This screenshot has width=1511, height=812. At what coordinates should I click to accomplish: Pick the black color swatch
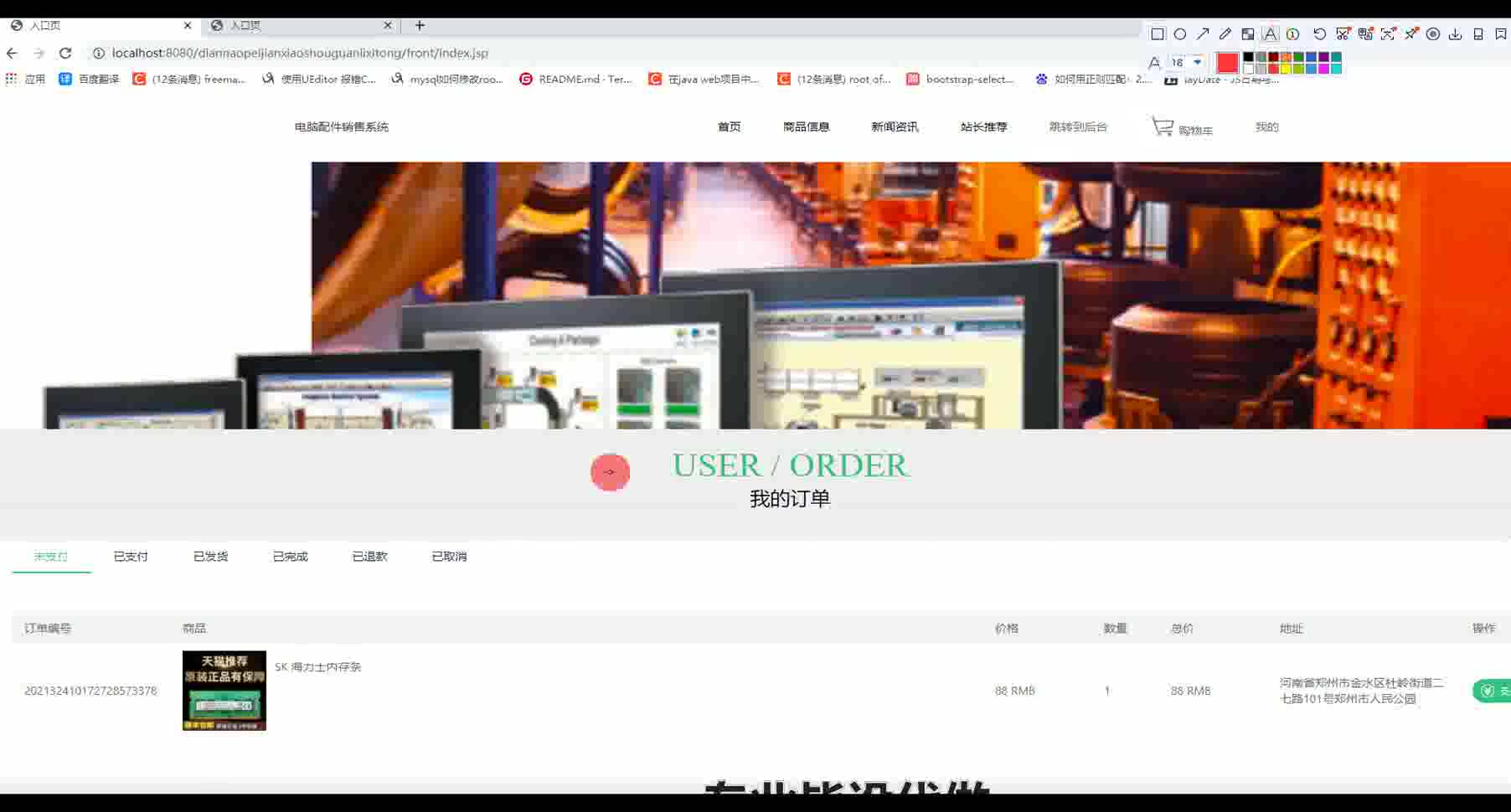point(1248,57)
